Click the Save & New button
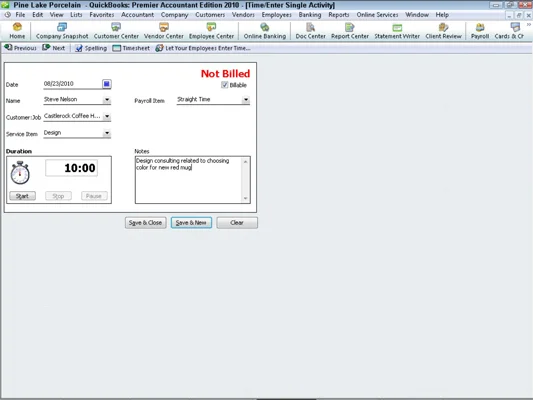Image resolution: width=533 pixels, height=400 pixels. tap(191, 223)
